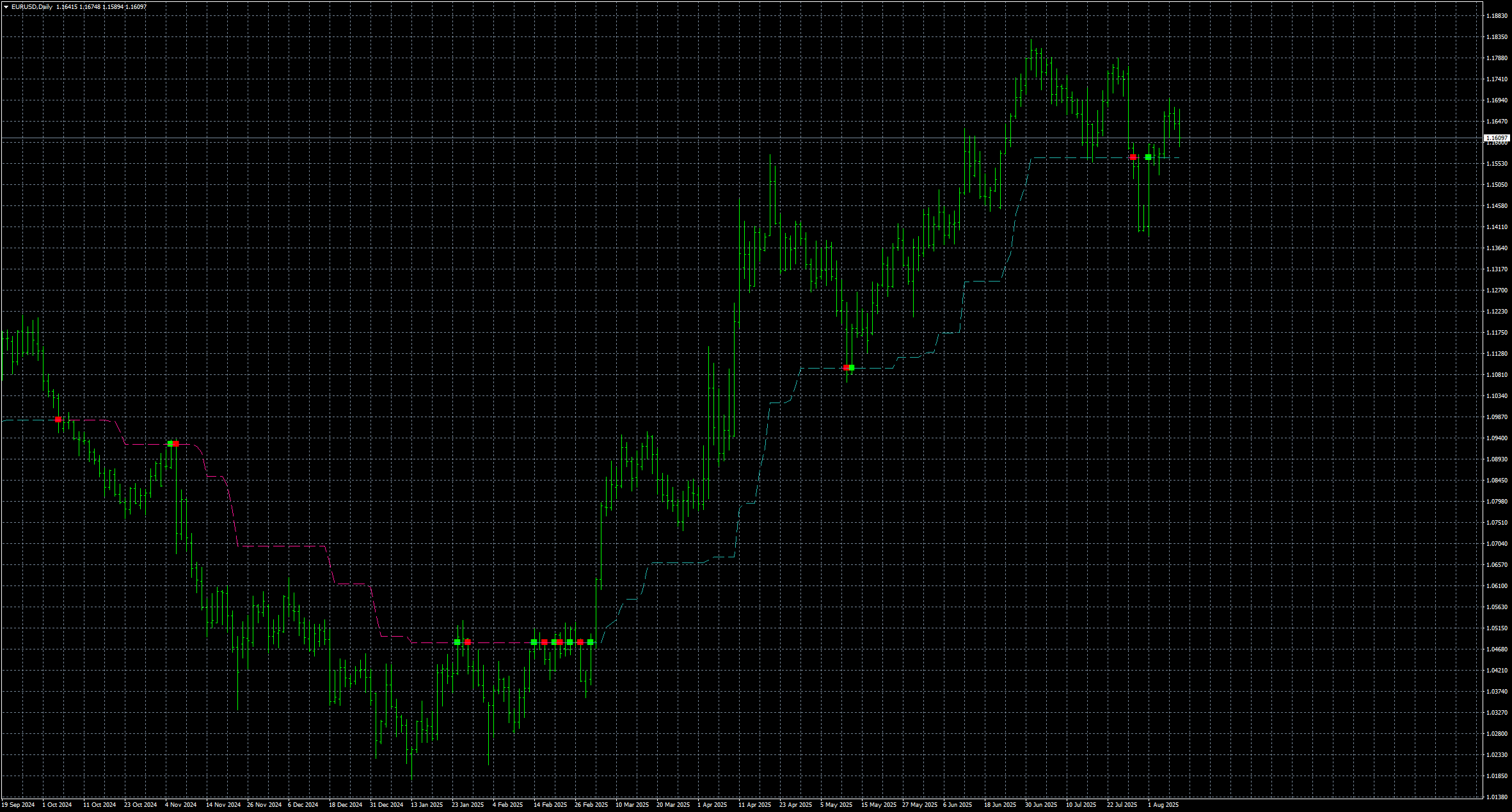Select the red signal marker near 23 Jan 2025
Image resolution: width=1512 pixels, height=812 pixels.
point(468,642)
